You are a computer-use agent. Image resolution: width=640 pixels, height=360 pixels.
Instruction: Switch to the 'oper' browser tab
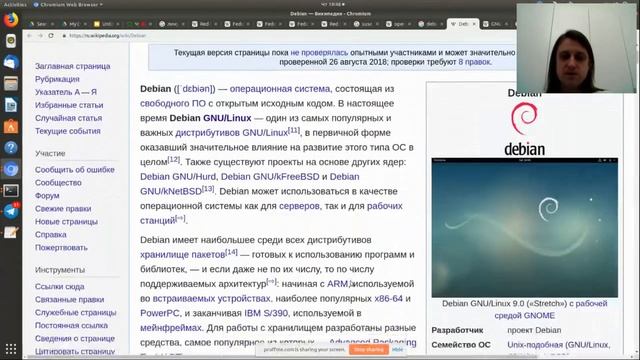[x=398, y=24]
